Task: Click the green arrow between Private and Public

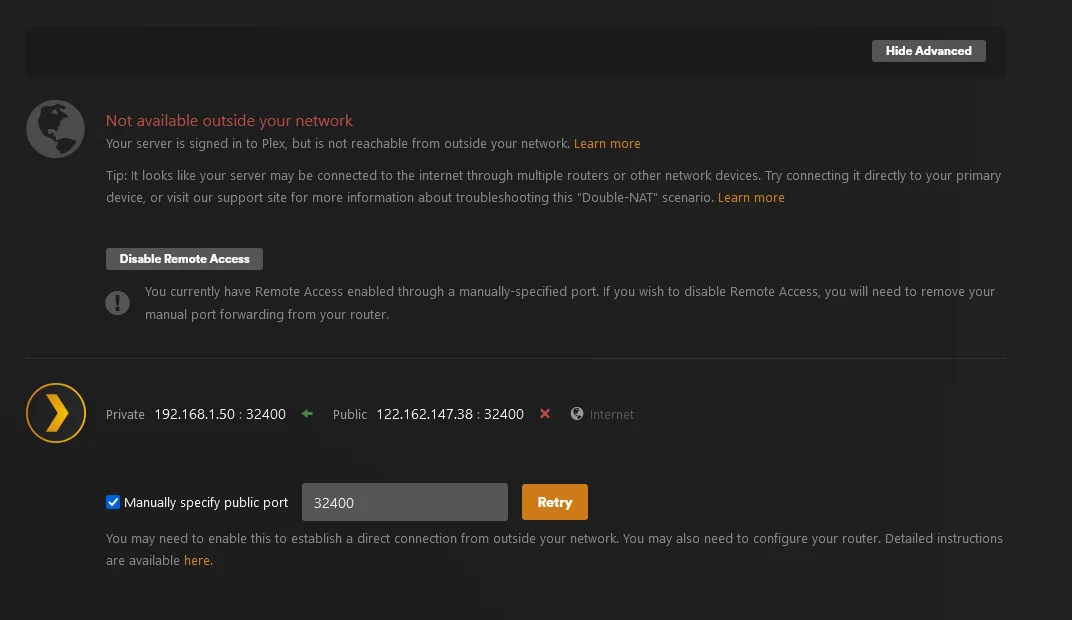Action: 307,414
